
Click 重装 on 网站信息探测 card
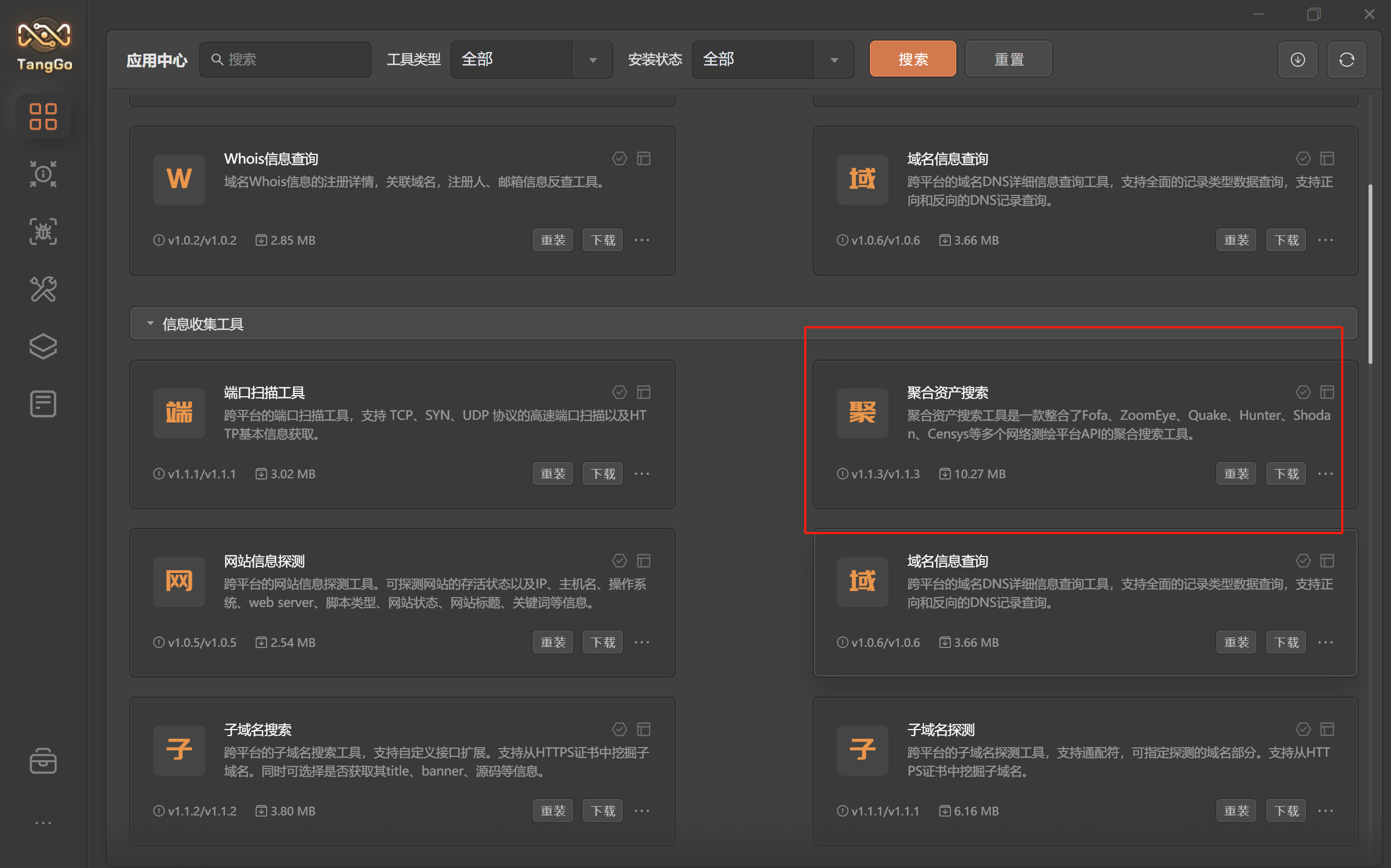tap(553, 642)
